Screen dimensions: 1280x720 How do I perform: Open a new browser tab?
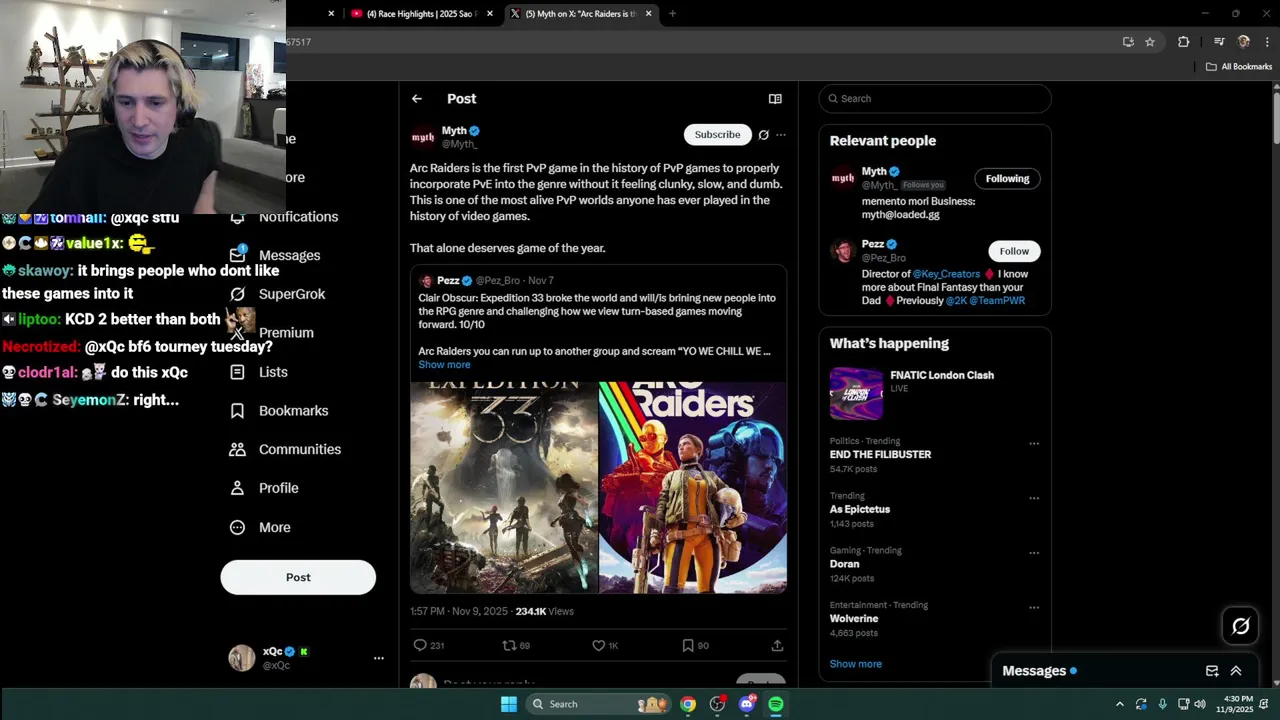672,14
